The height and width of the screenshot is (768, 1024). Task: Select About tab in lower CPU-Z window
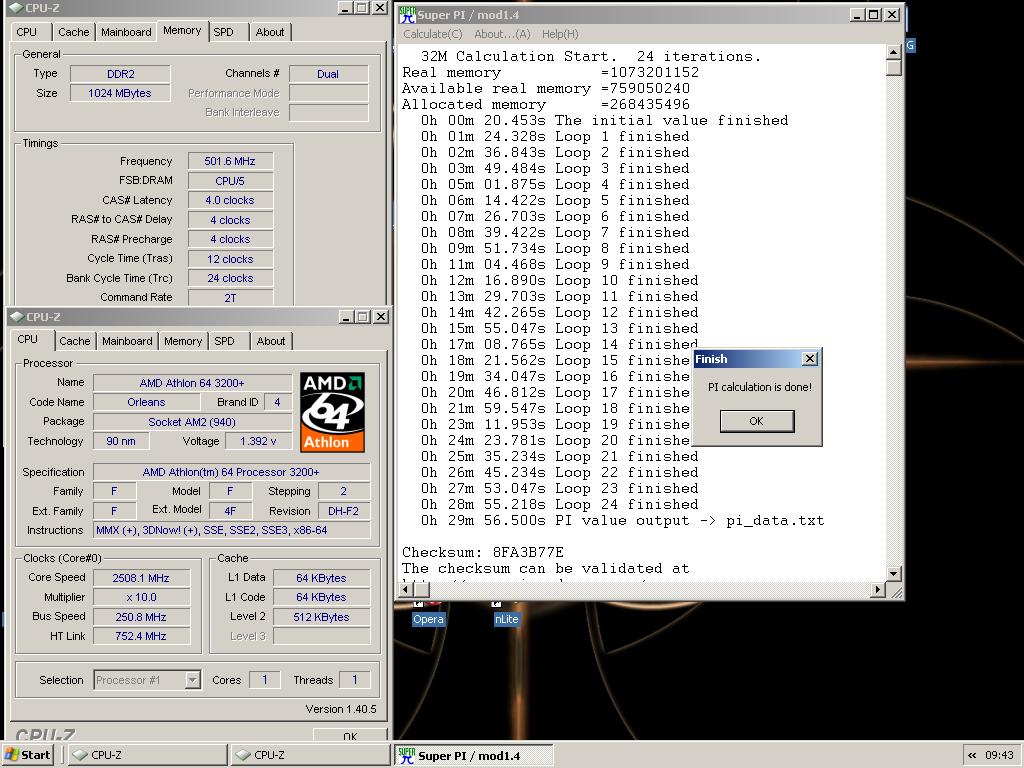tap(271, 341)
